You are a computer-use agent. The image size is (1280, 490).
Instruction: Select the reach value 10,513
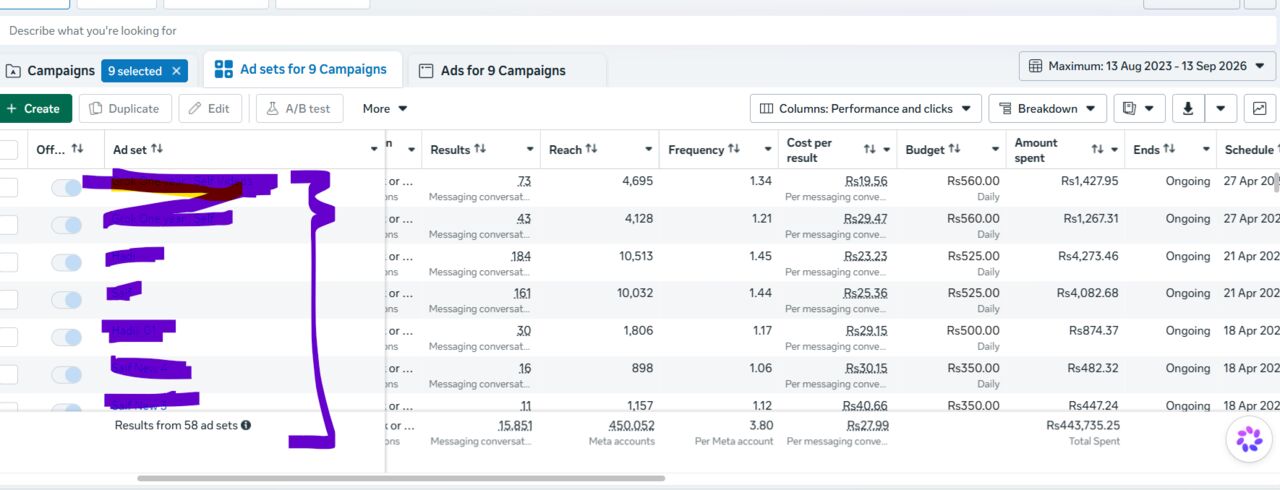click(630, 256)
